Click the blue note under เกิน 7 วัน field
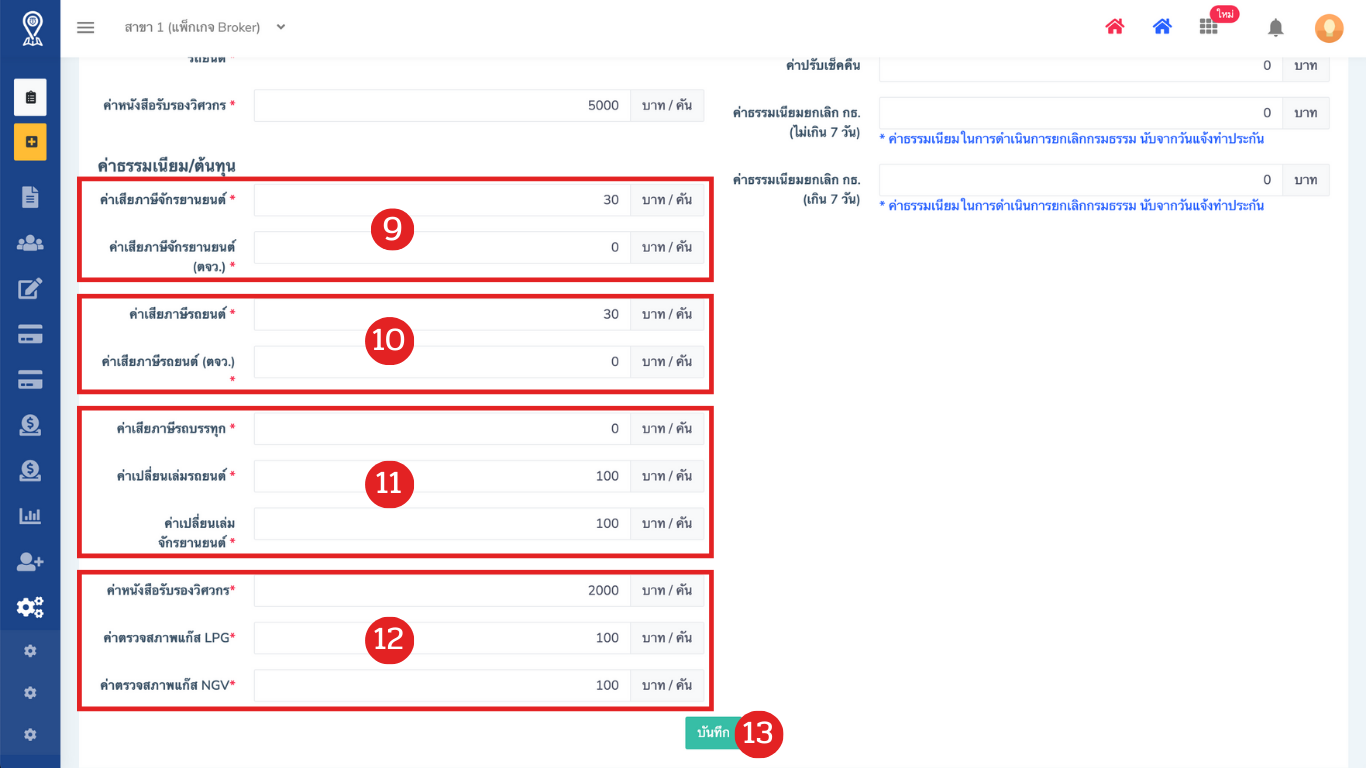Image resolution: width=1366 pixels, height=768 pixels. pyautogui.click(x=1071, y=206)
